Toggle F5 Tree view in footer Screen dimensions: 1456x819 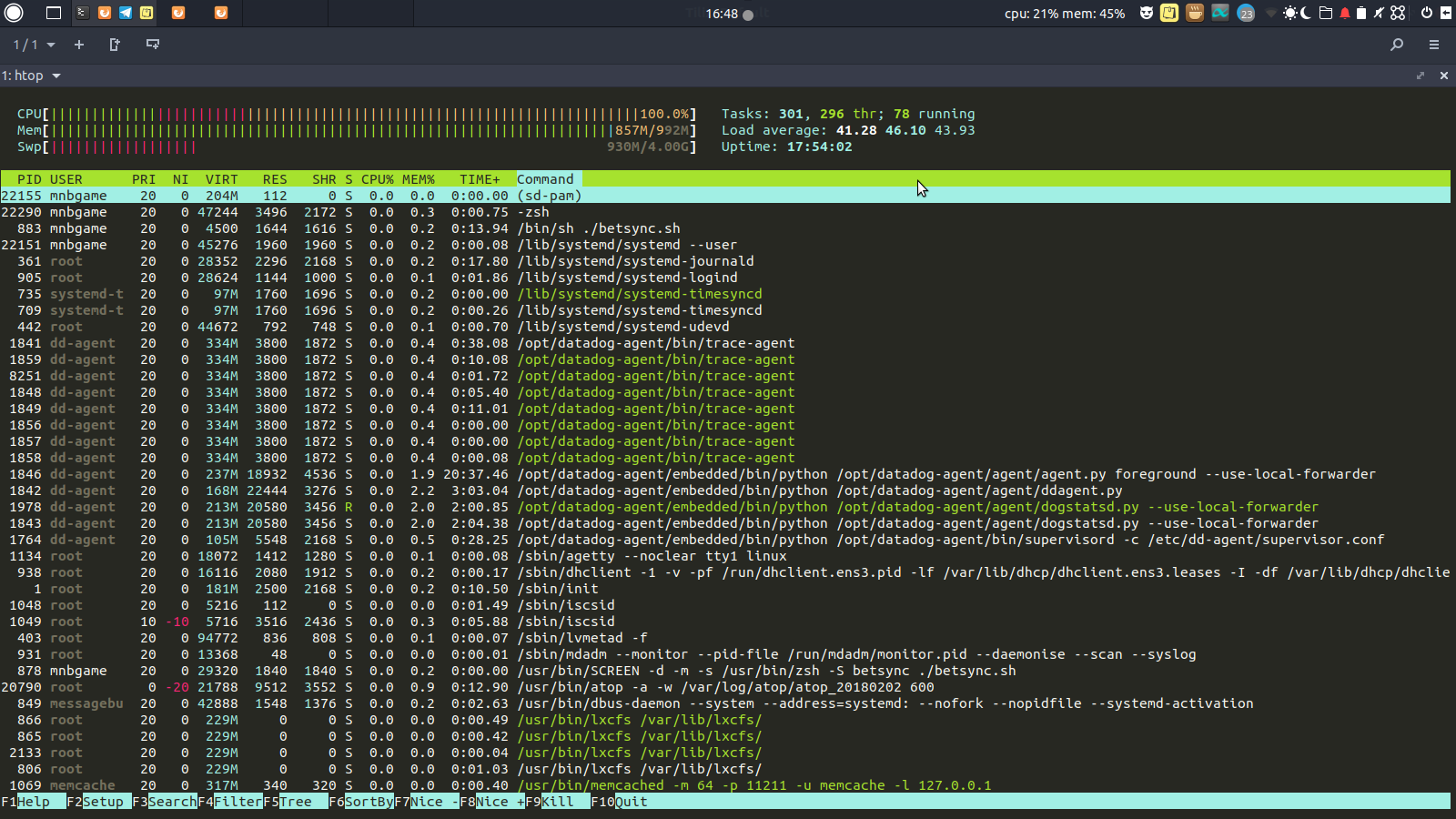[x=296, y=802]
